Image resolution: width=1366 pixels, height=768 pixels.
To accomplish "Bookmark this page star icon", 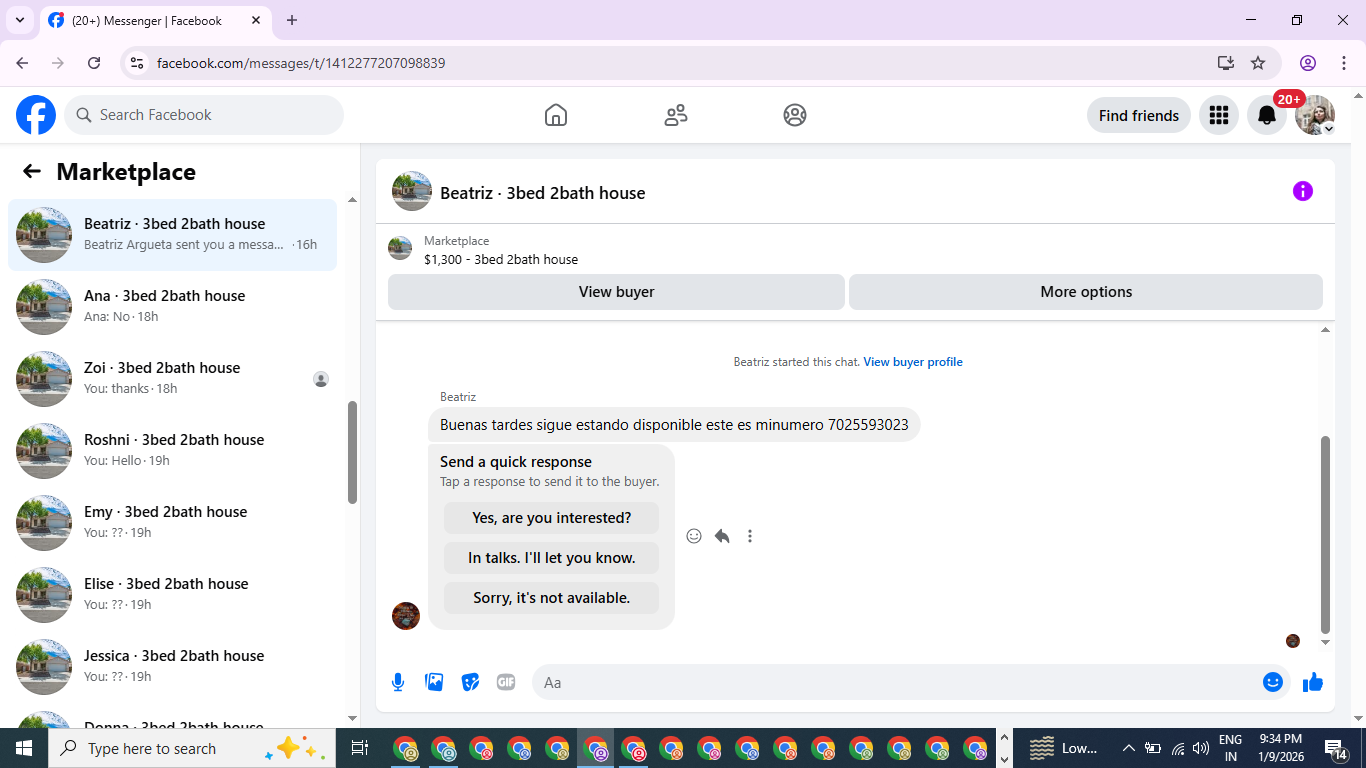I will coord(1258,63).
